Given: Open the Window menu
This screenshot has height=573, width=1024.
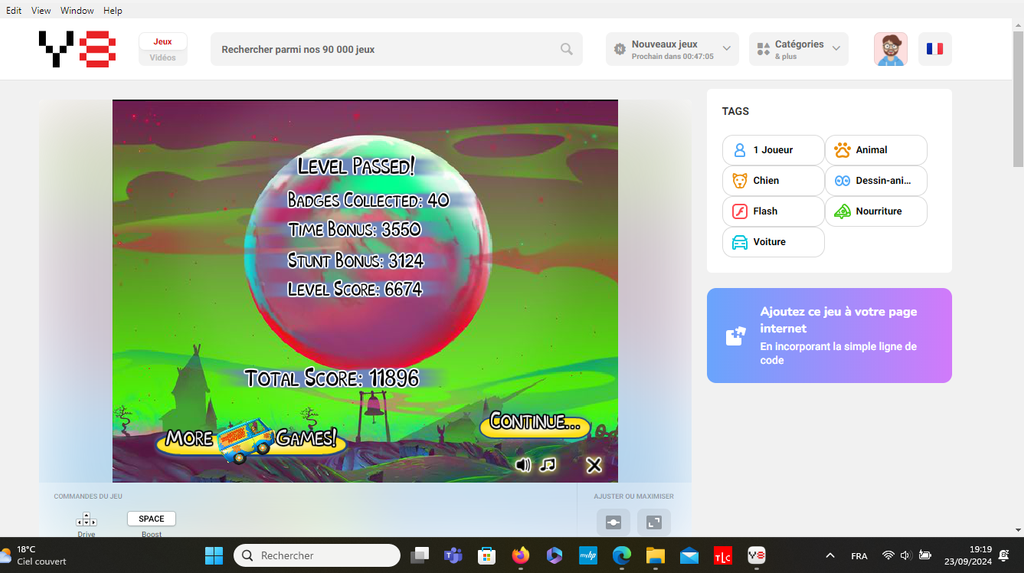Looking at the screenshot, I should (77, 11).
